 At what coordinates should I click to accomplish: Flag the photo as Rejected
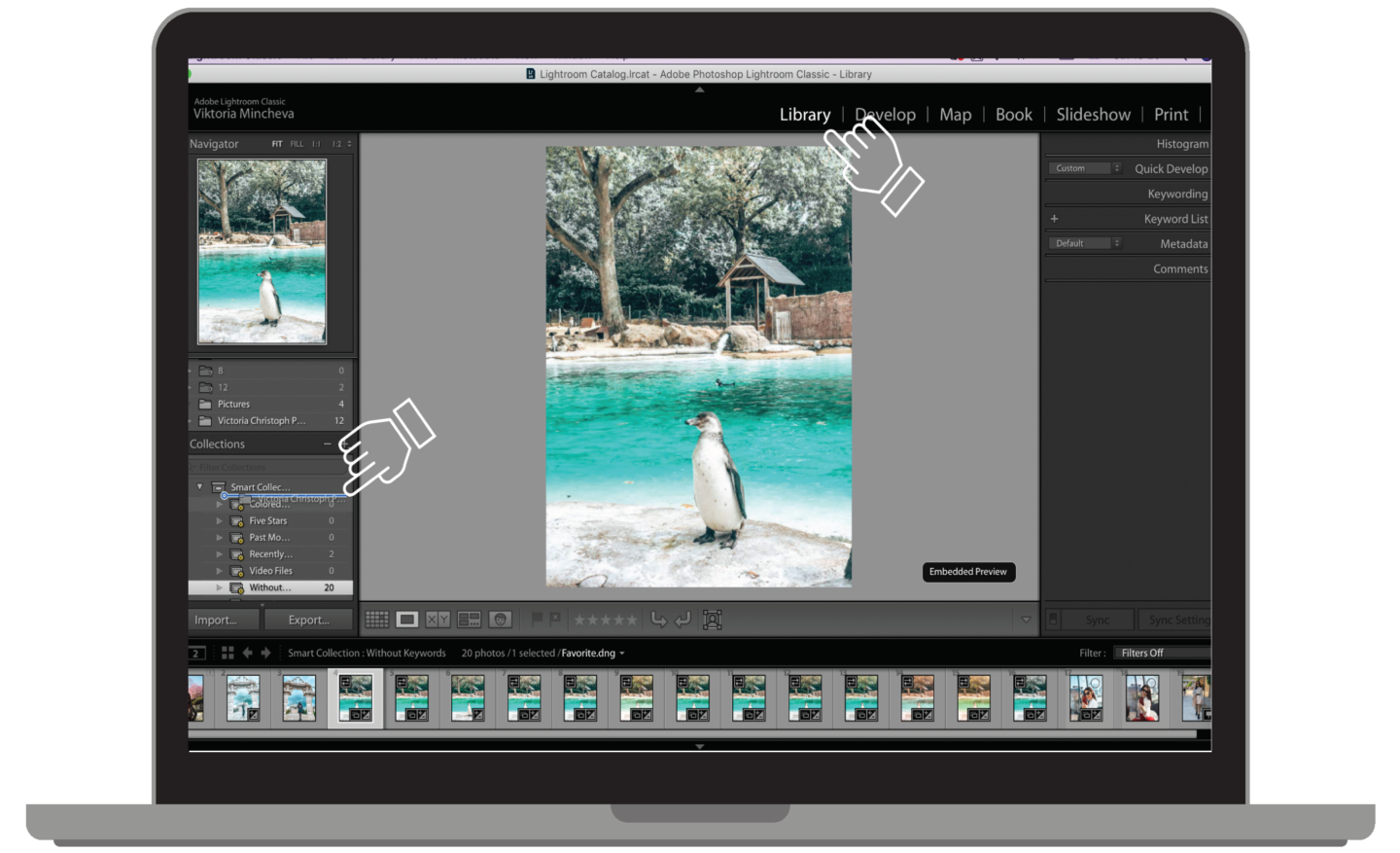coord(555,619)
